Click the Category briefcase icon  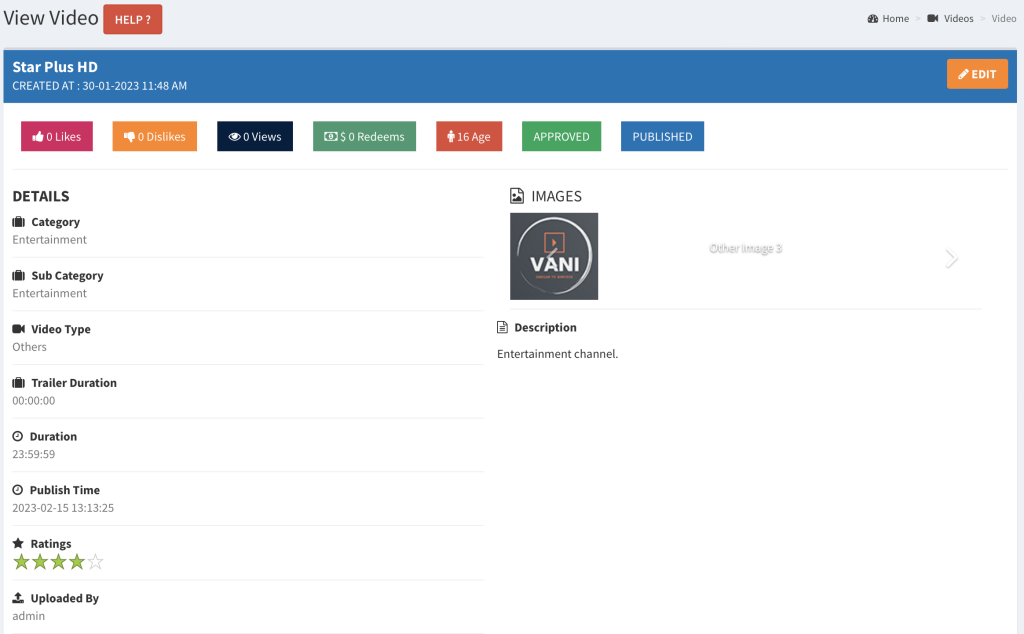pos(18,222)
